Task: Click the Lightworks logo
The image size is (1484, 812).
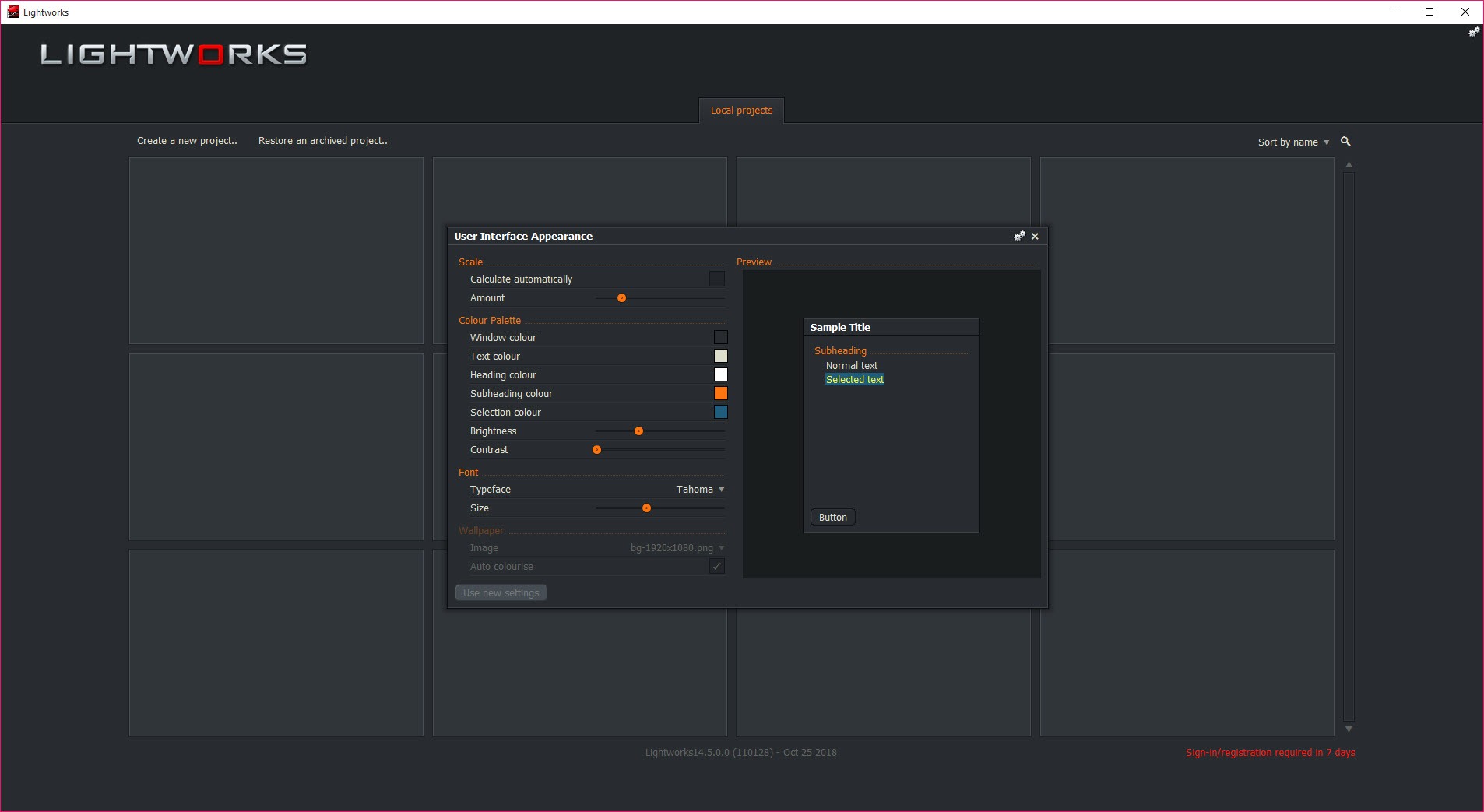Action: click(174, 54)
